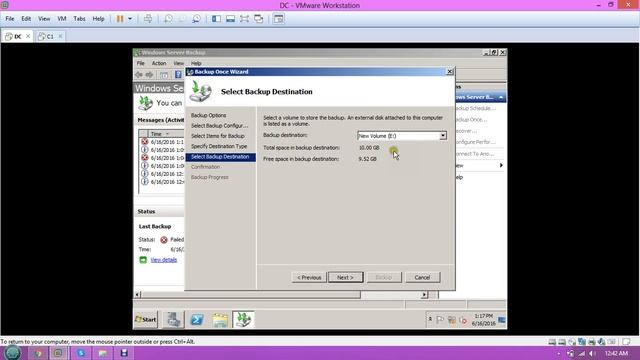Open VMware File menu
The height and width of the screenshot is (360, 640).
click(x=10, y=19)
